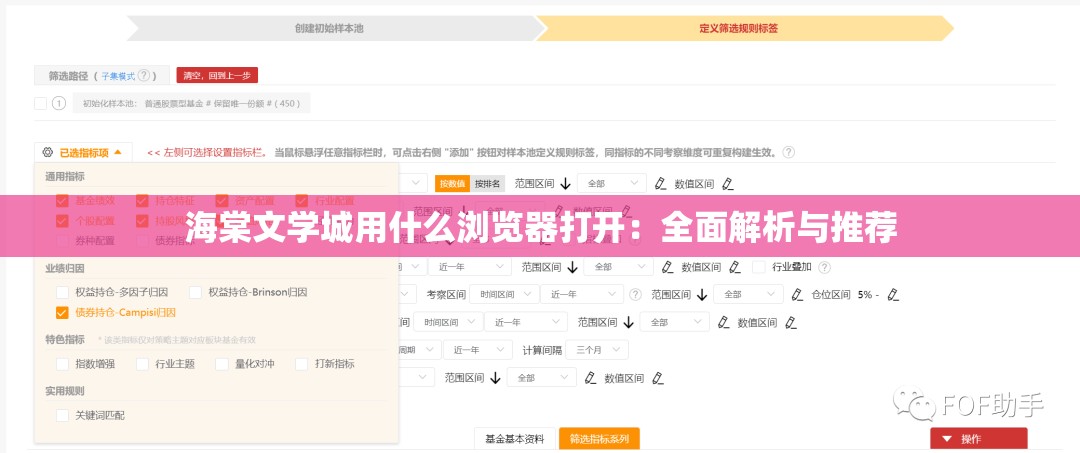This screenshot has width=1080, height=453.
Task: Click the 数值区间 pencil in the row above 计算间隔
Action: coord(790,322)
